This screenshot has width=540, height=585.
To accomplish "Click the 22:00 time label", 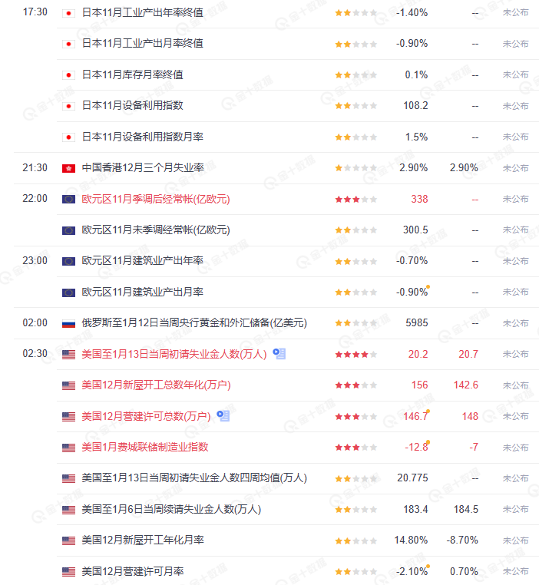I will [35, 198].
